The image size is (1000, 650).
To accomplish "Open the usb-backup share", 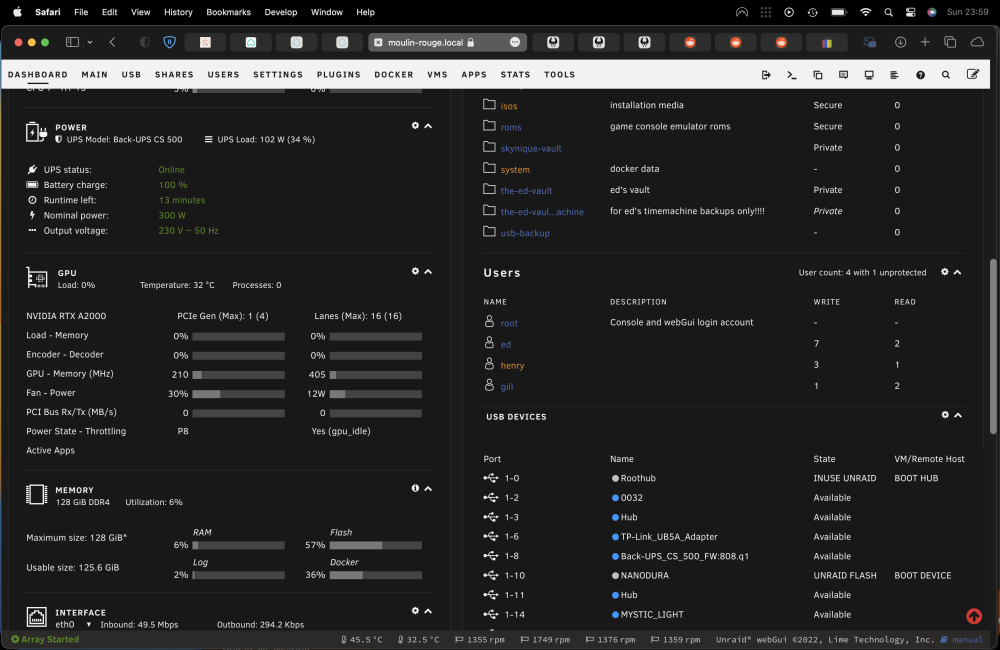I will [525, 233].
